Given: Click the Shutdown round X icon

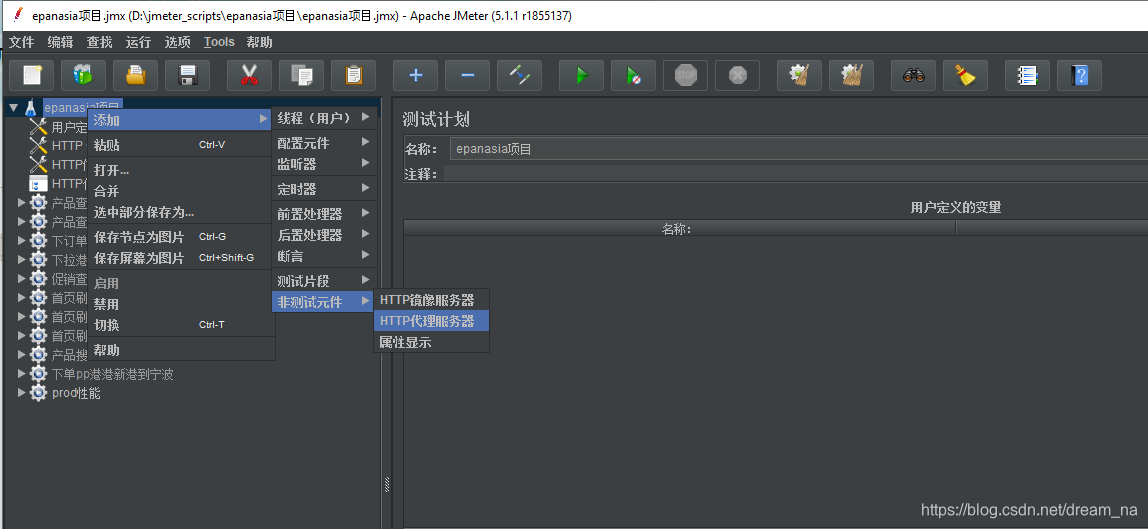Looking at the screenshot, I should 738,75.
